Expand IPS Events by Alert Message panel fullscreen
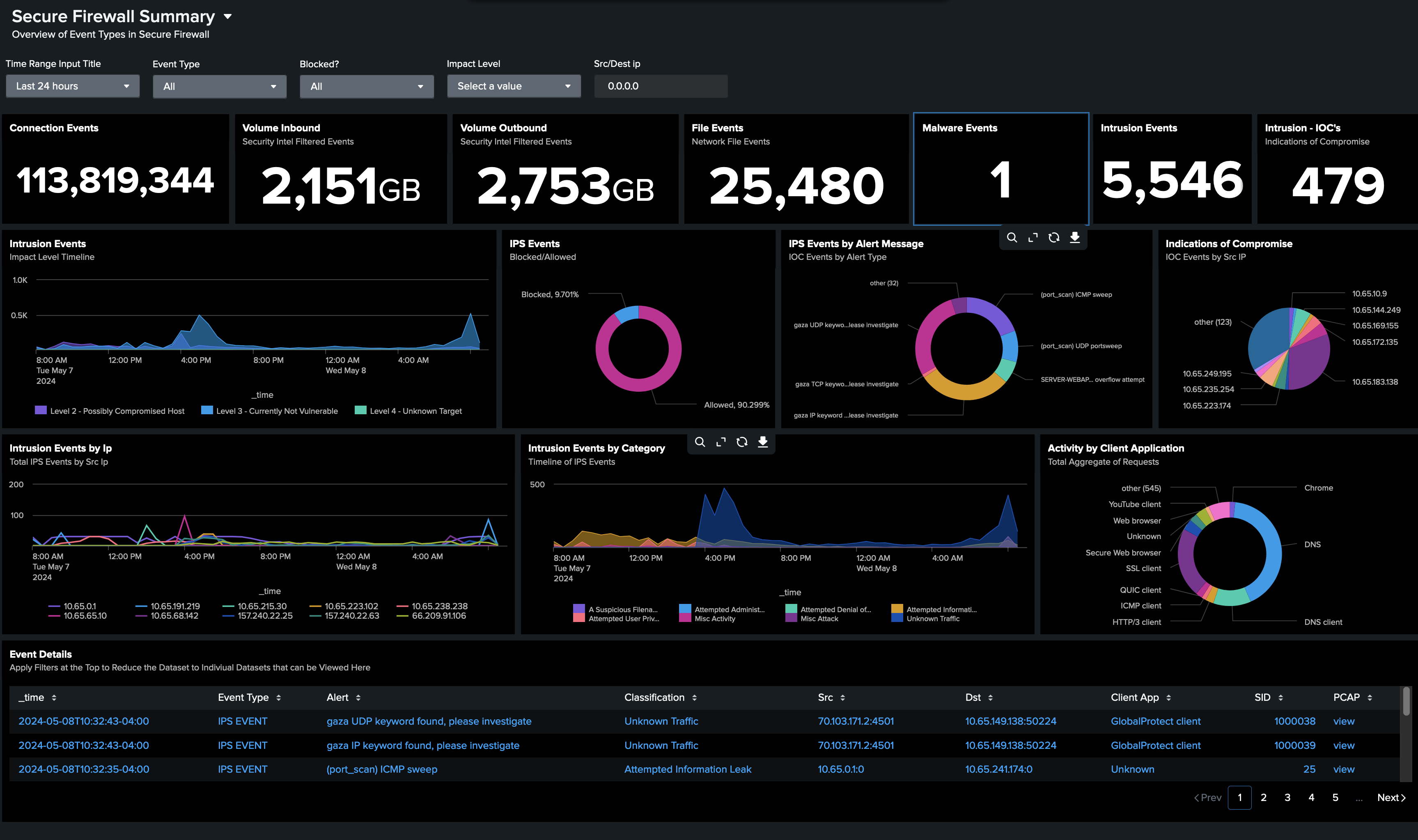 coord(1033,238)
